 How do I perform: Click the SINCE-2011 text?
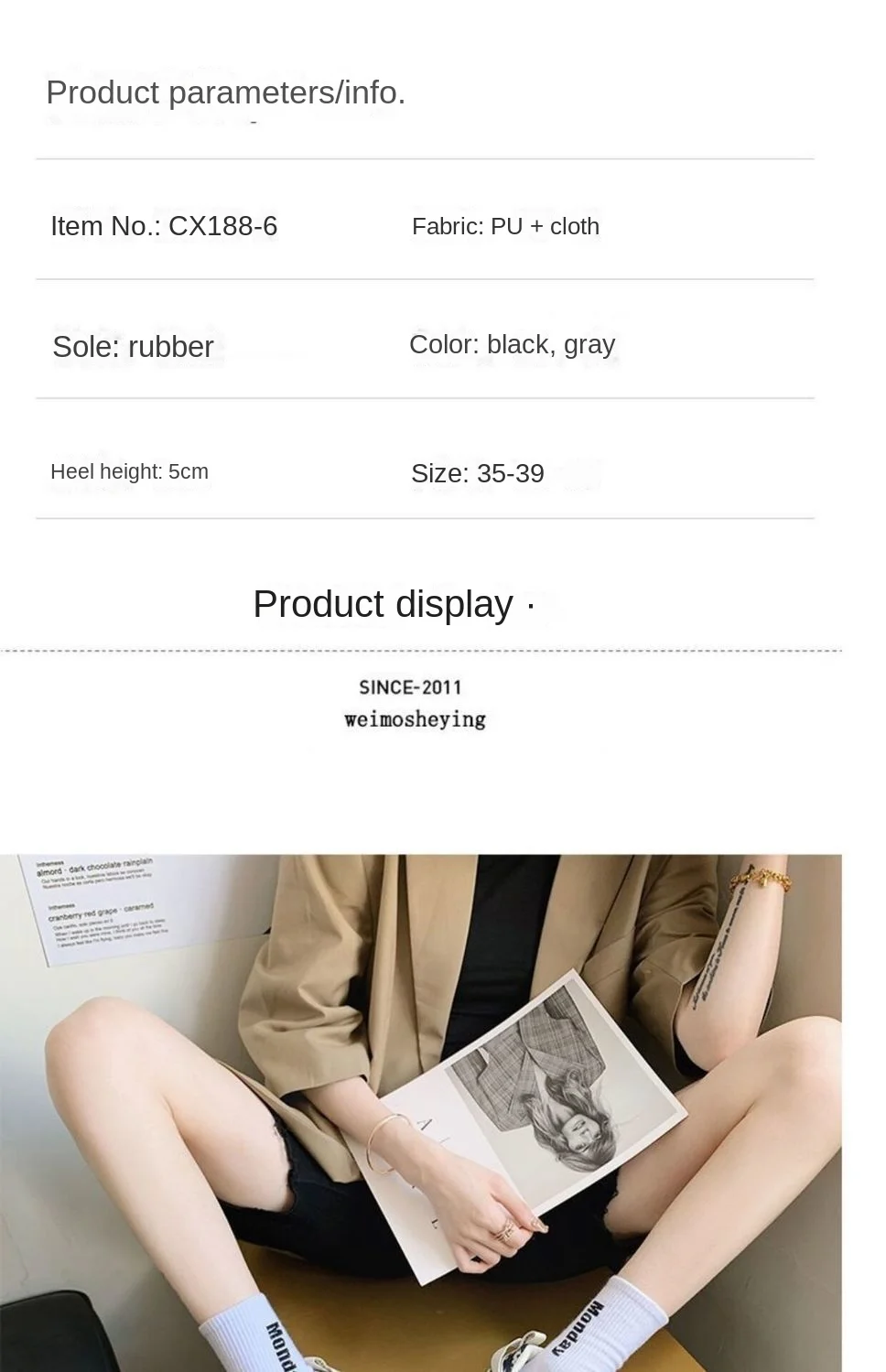point(411,687)
